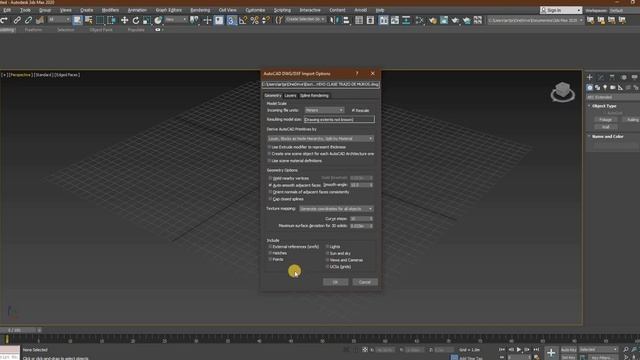
Task: Open the Material Editor icon
Action: click(x=420, y=20)
